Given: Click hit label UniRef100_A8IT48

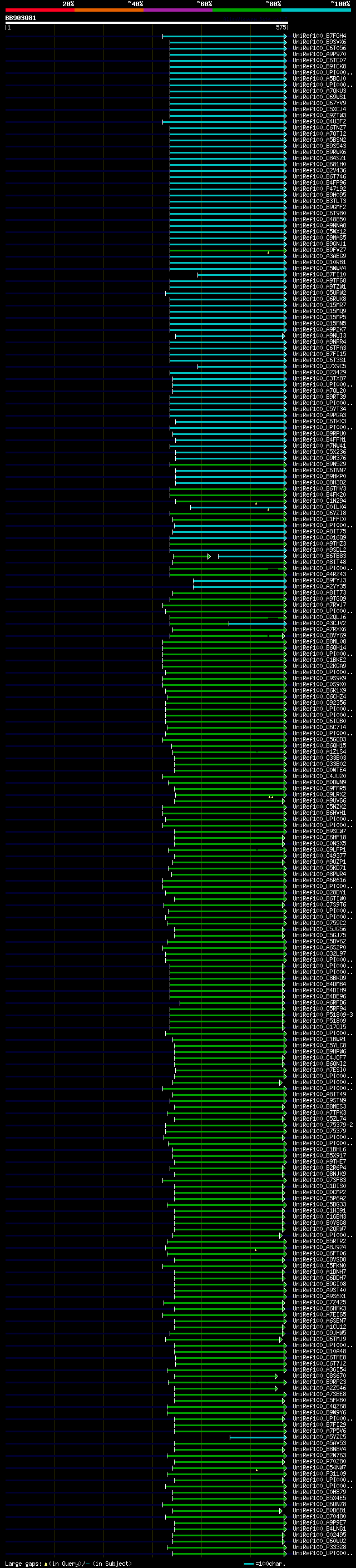Looking at the screenshot, I should coord(319,562).
